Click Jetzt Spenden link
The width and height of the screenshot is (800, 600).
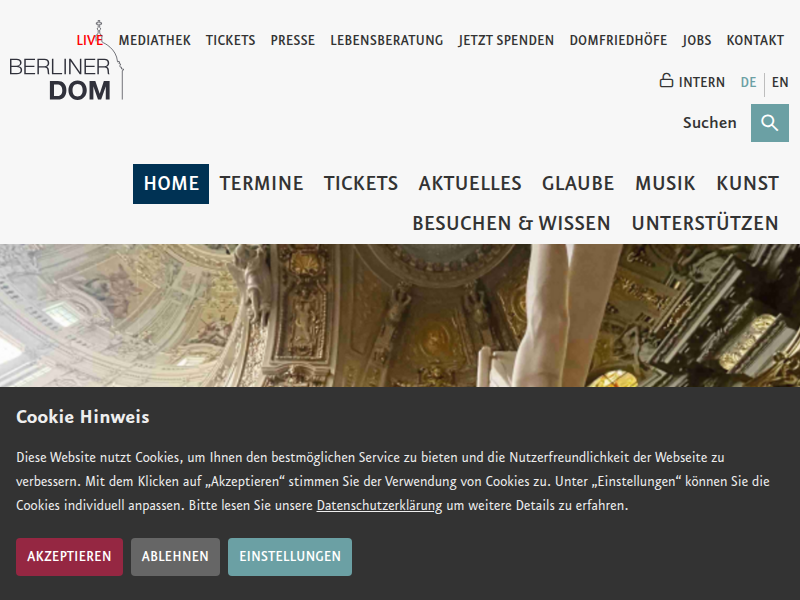coord(506,40)
